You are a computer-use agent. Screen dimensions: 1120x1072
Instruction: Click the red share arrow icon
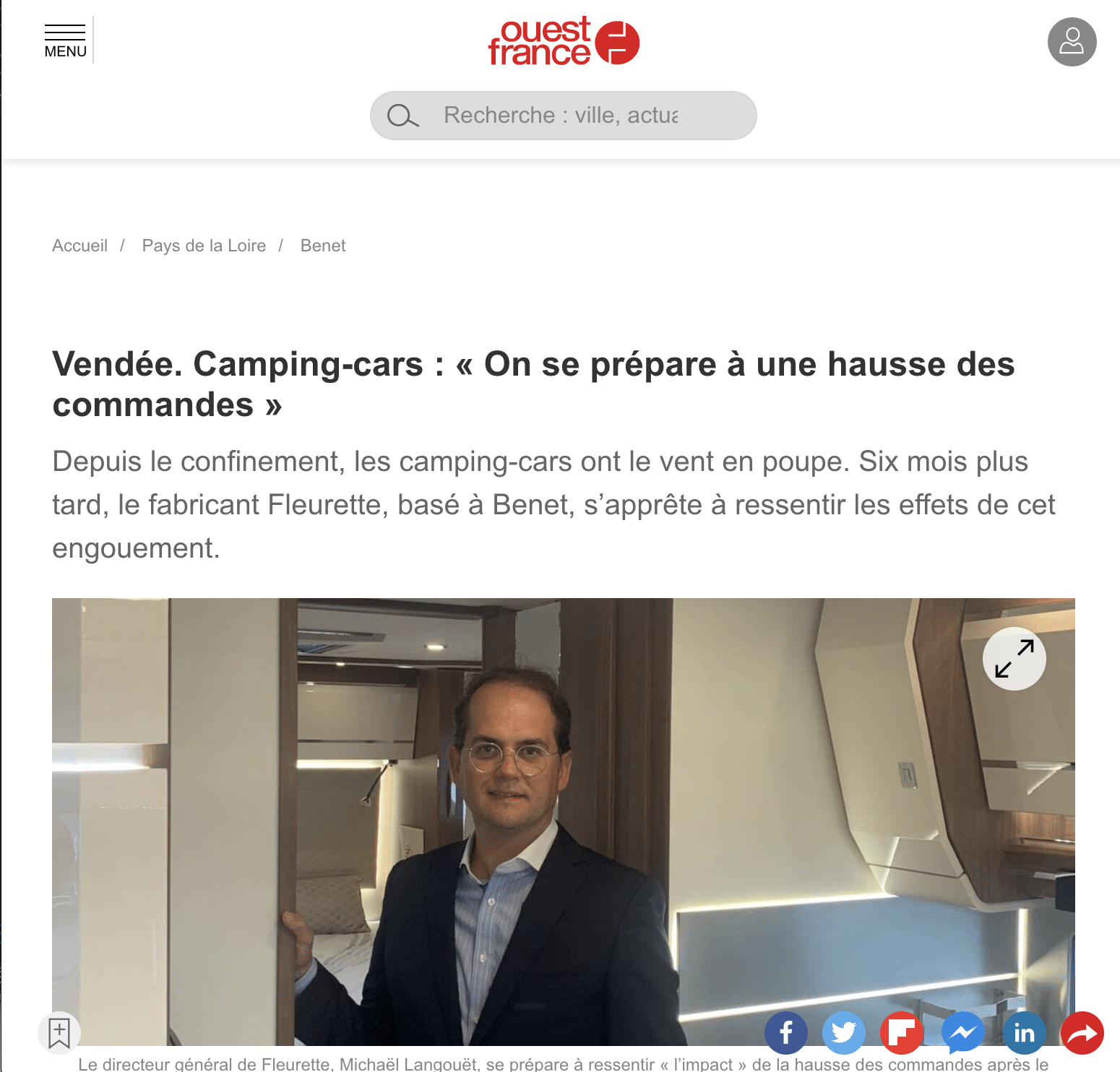(1082, 1034)
